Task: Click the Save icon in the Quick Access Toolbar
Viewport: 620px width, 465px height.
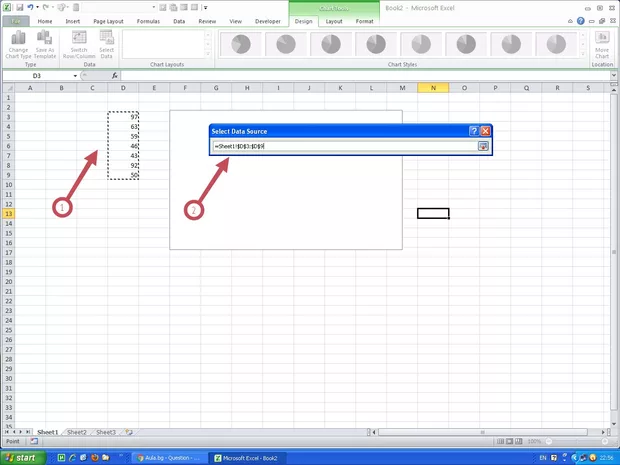Action: pos(19,7)
